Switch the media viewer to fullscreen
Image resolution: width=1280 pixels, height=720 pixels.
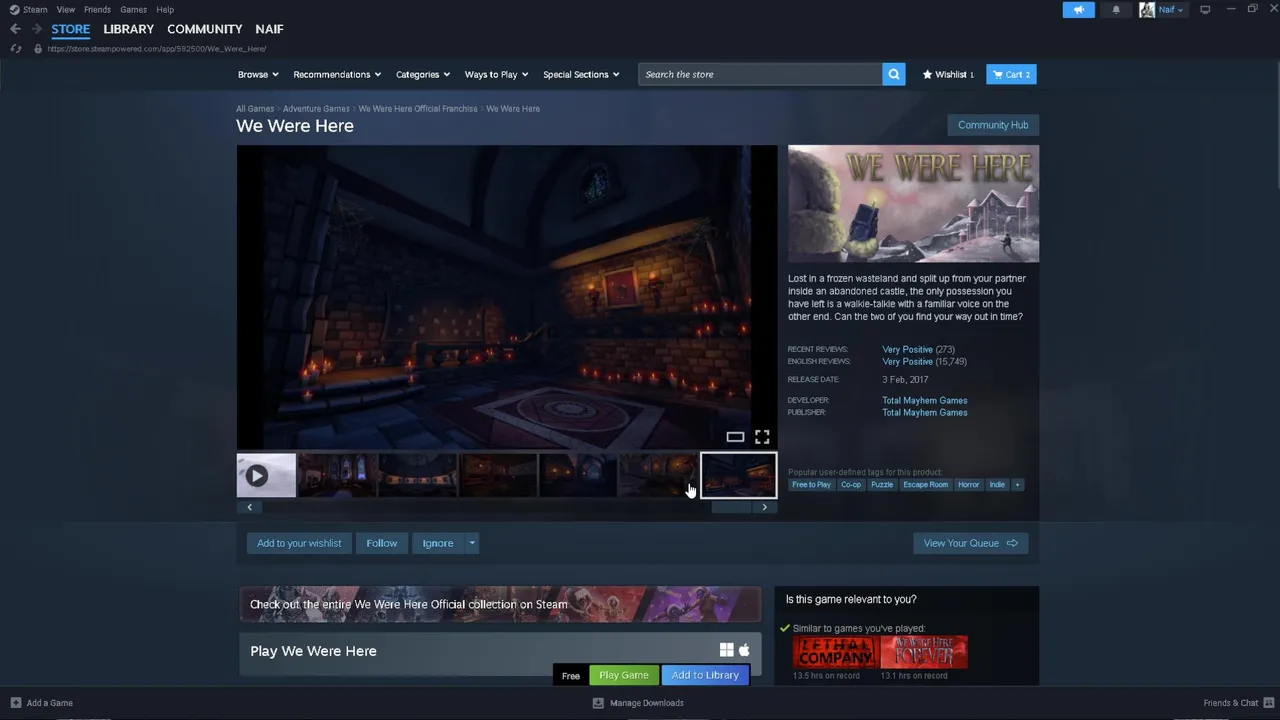click(x=762, y=437)
